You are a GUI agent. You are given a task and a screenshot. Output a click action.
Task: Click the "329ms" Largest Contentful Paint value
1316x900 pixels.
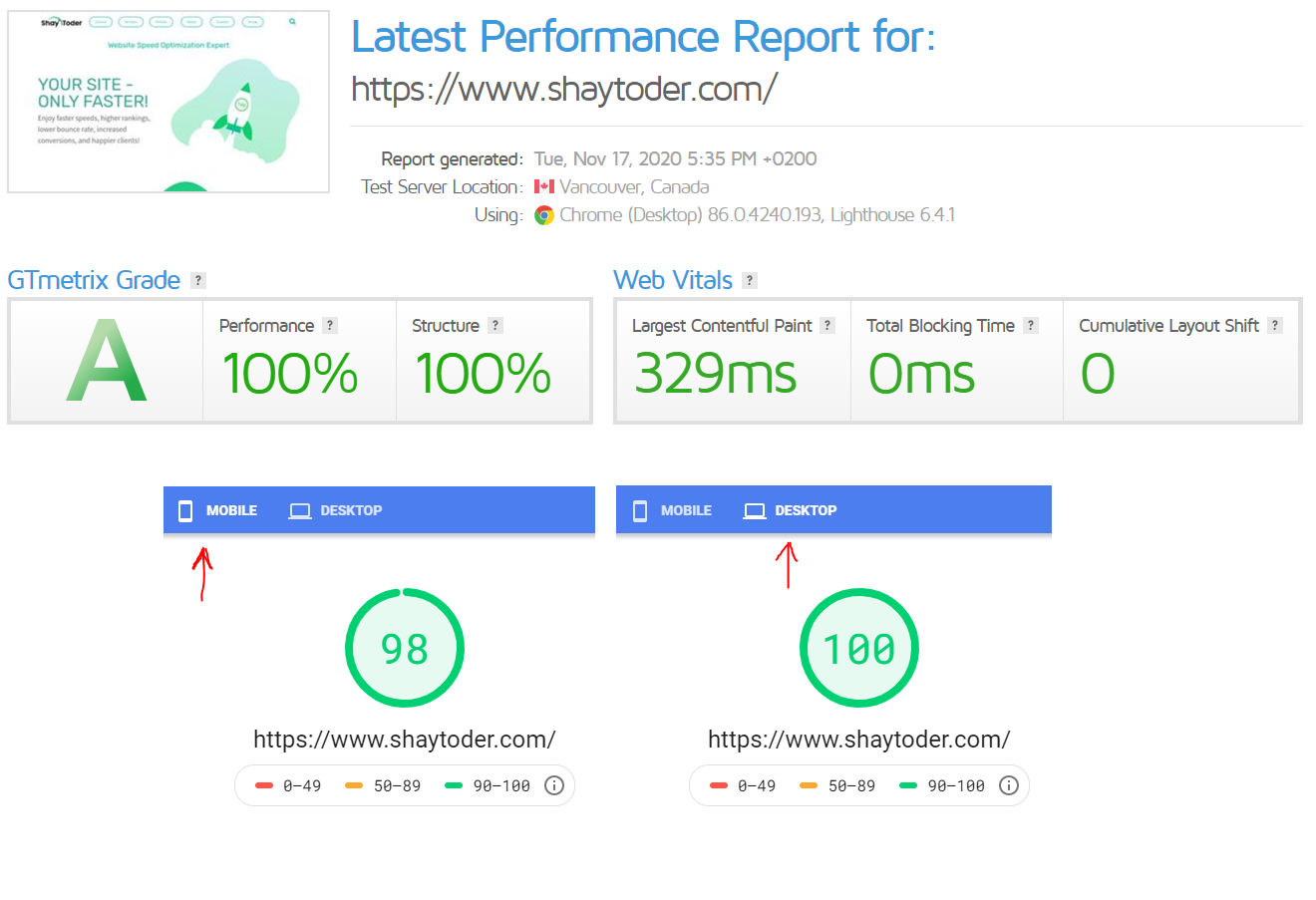pos(716,374)
